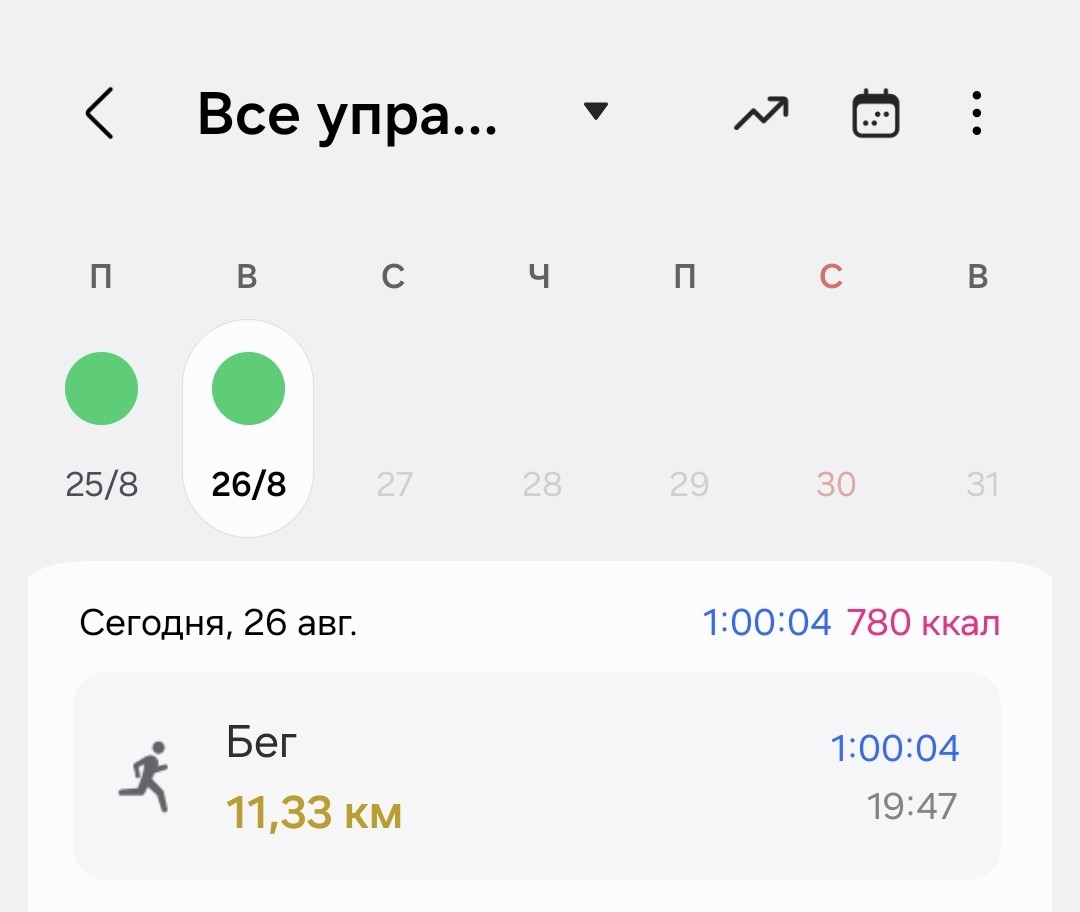Expand the exercise type dropdown arrow

(x=595, y=111)
